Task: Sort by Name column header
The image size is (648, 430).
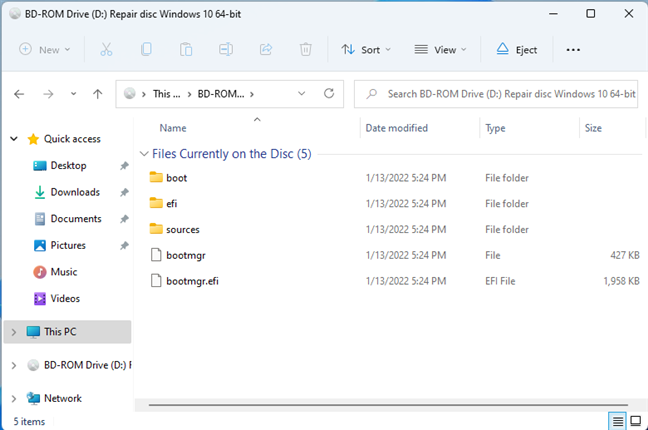Action: (x=173, y=128)
